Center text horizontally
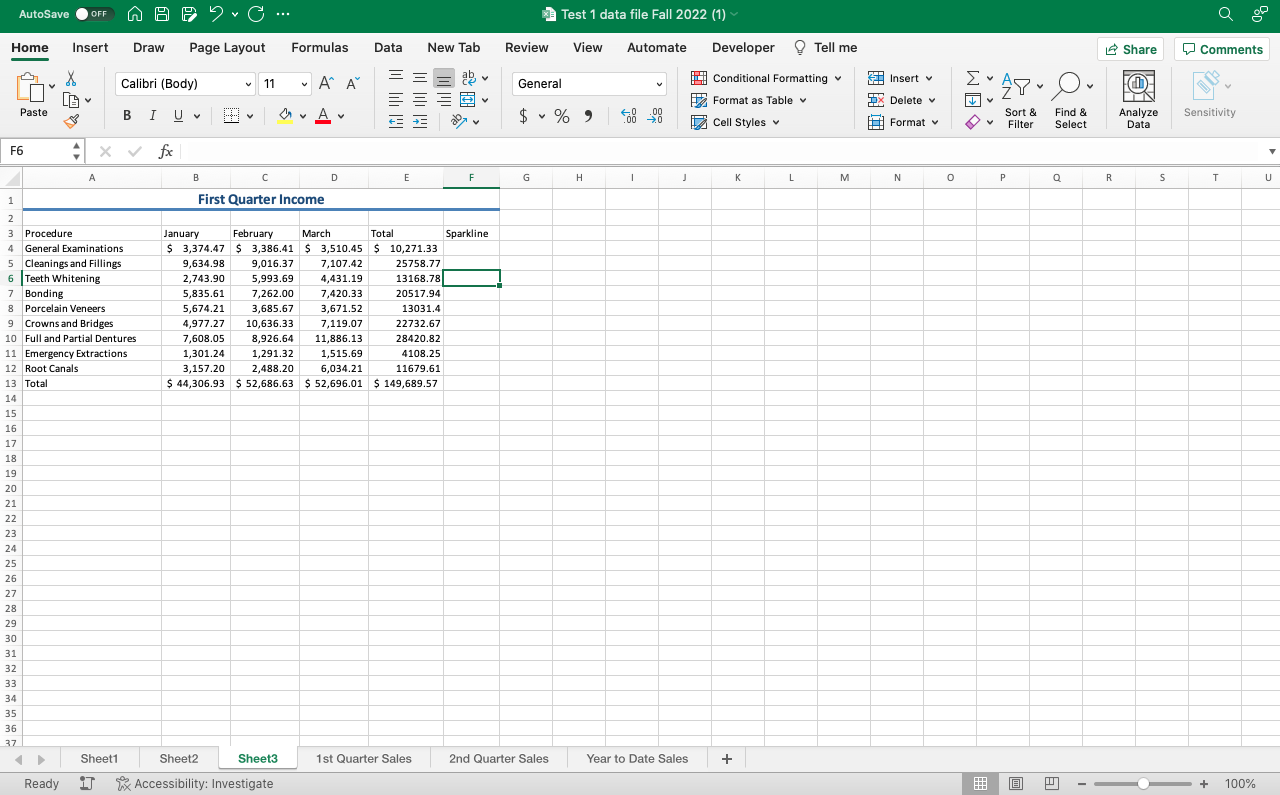Viewport: 1280px width, 795px height. point(420,100)
